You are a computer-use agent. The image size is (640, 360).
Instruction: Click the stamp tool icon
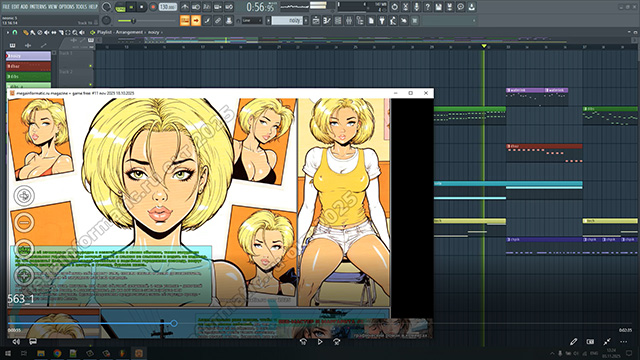(229, 20)
